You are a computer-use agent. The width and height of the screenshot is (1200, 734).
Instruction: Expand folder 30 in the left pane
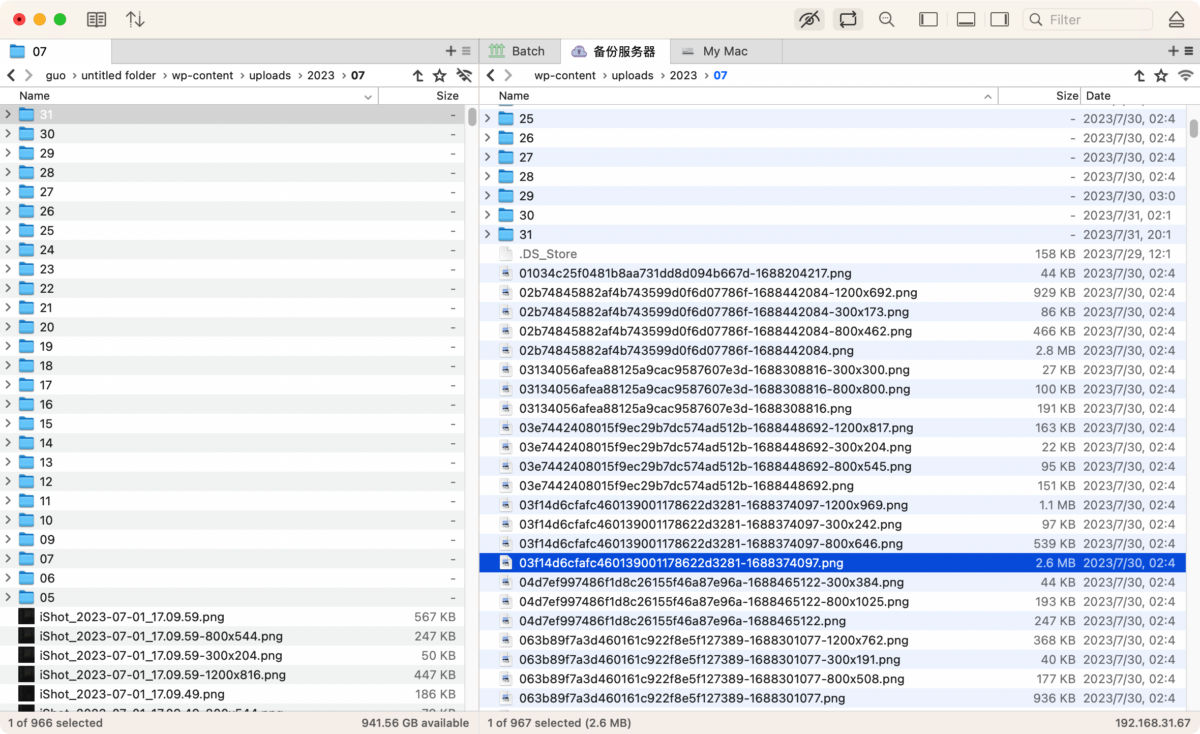[x=8, y=134]
